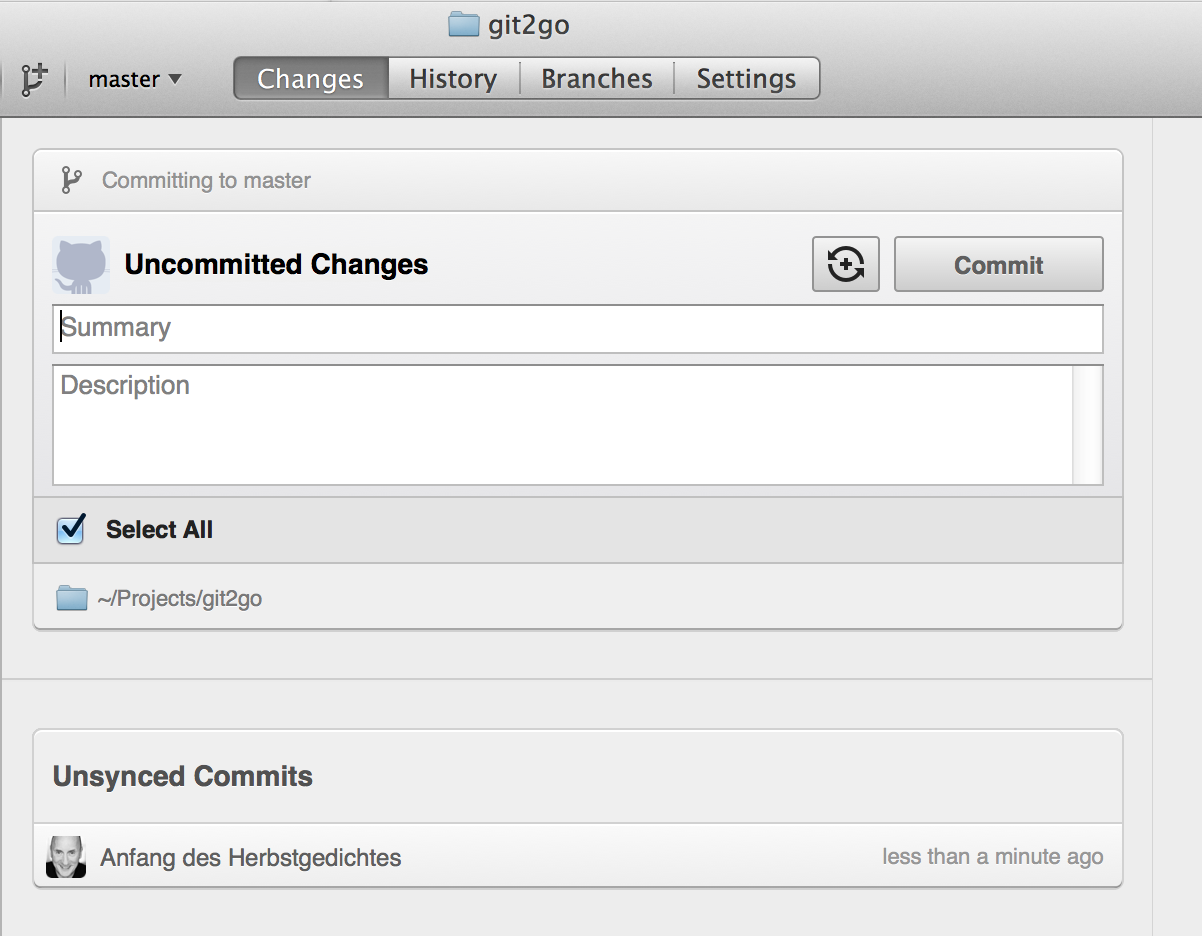This screenshot has width=1202, height=936.
Task: Focus the Summary input field
Action: (577, 328)
